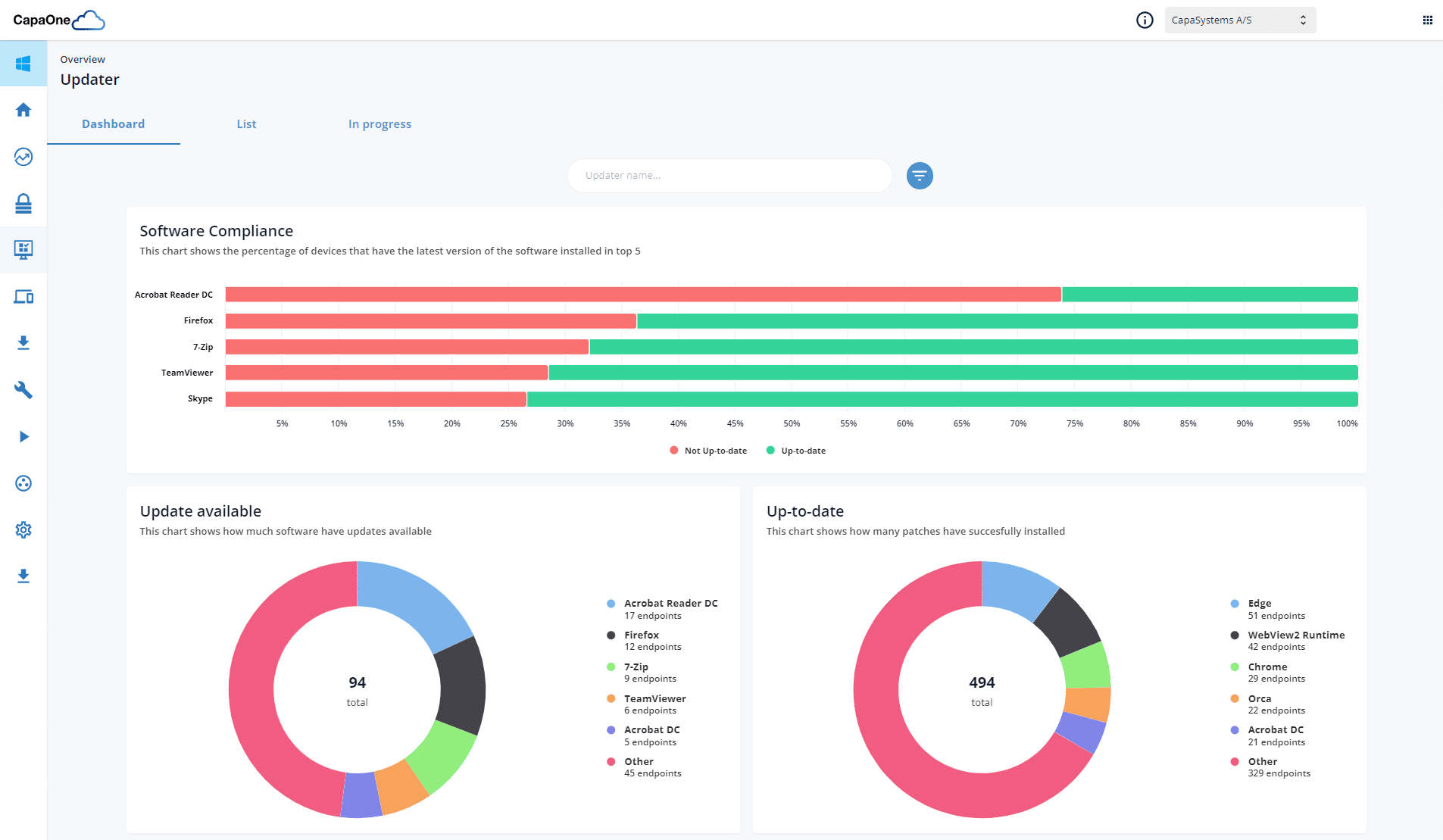This screenshot has height=840, width=1443.
Task: Click the 7-Zip legend green dot
Action: pyautogui.click(x=611, y=667)
